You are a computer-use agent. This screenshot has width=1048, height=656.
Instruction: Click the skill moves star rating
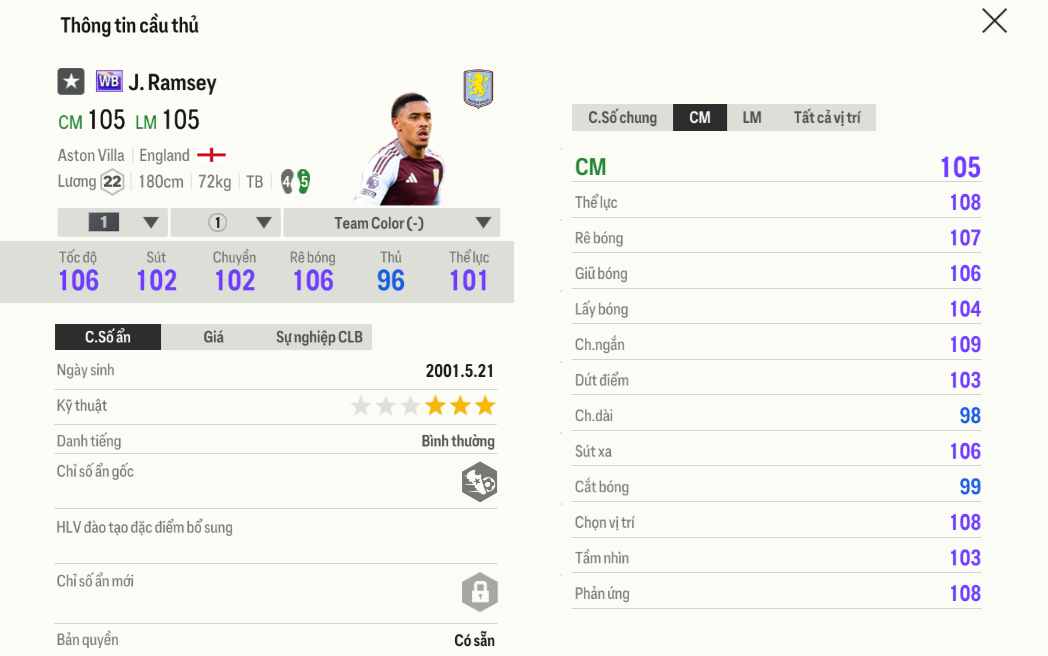coord(423,406)
